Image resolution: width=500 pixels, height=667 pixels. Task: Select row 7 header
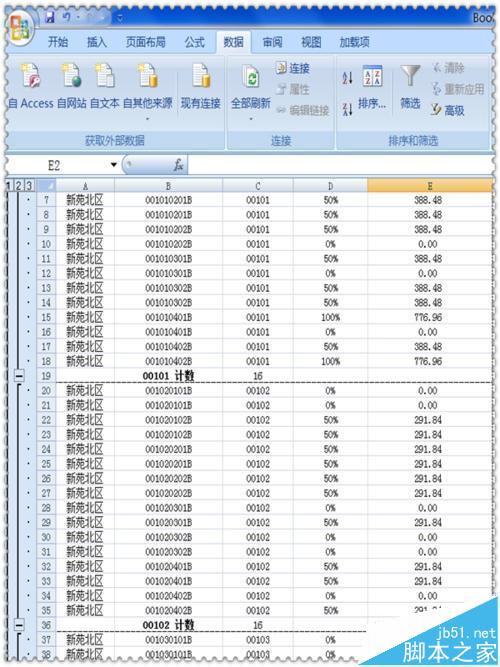tap(46, 200)
